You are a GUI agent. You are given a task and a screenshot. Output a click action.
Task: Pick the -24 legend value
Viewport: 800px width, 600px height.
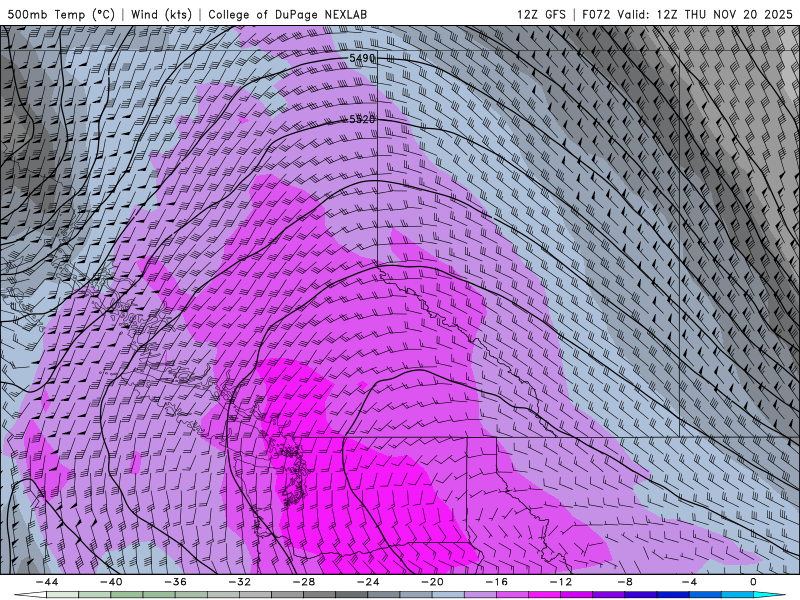coord(368,582)
